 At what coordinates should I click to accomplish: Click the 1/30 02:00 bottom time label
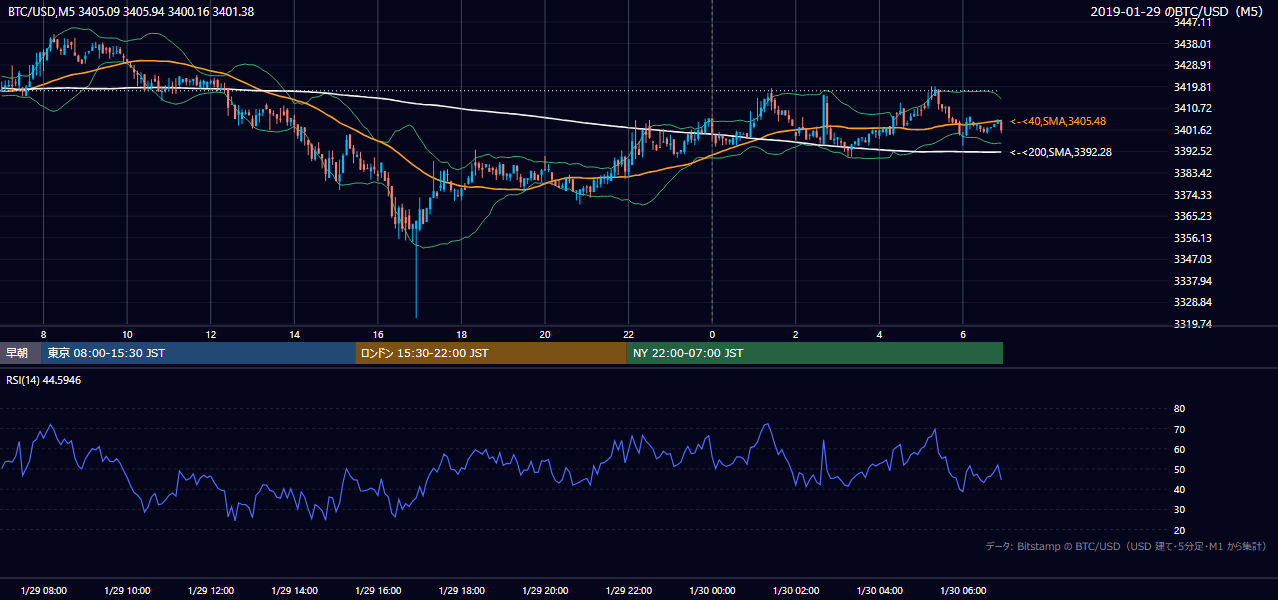tap(795, 591)
